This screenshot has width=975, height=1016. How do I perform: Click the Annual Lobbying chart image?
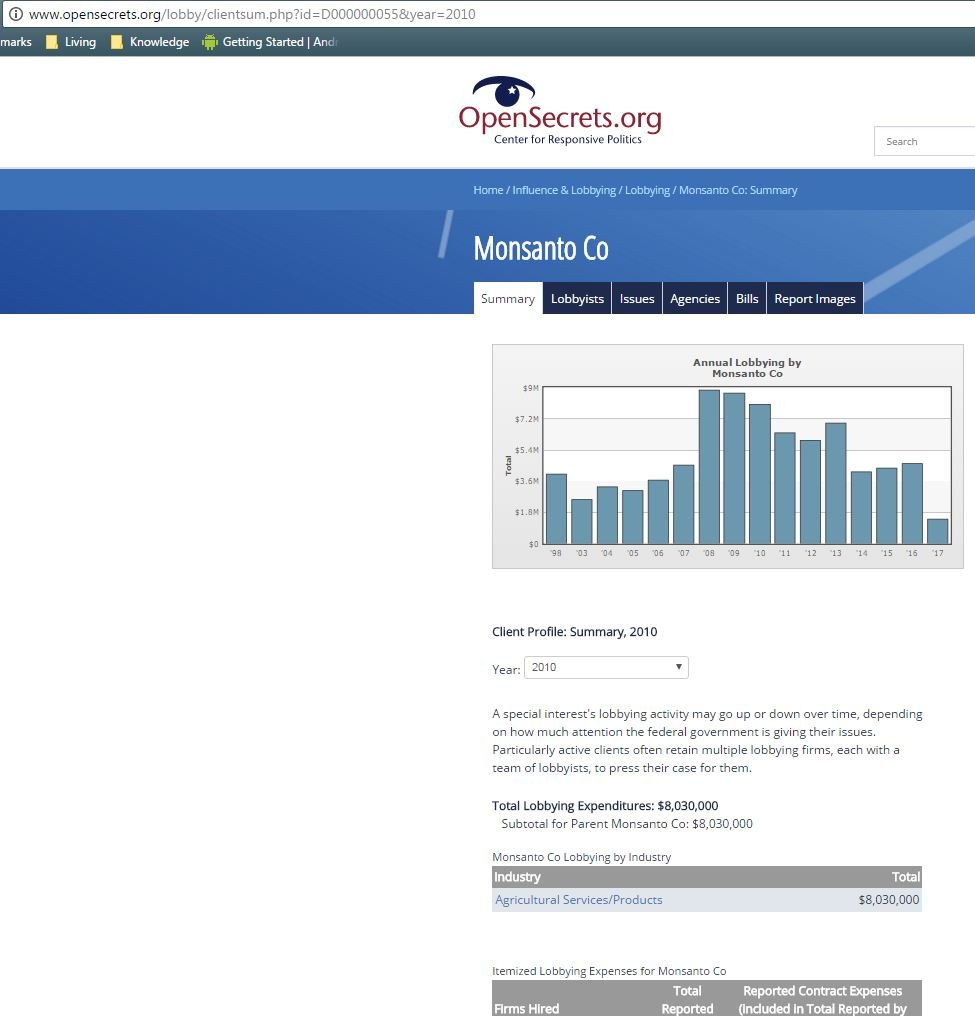(x=728, y=456)
